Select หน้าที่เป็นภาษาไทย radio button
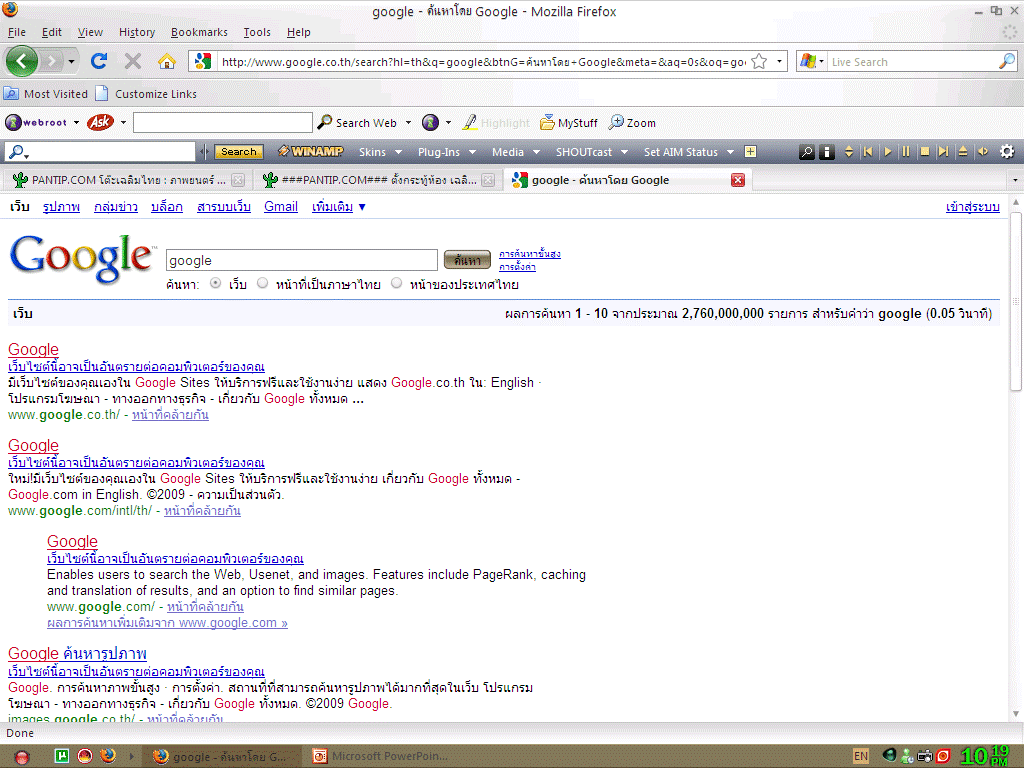Screen dimensions: 1024x768 pyautogui.click(x=263, y=283)
